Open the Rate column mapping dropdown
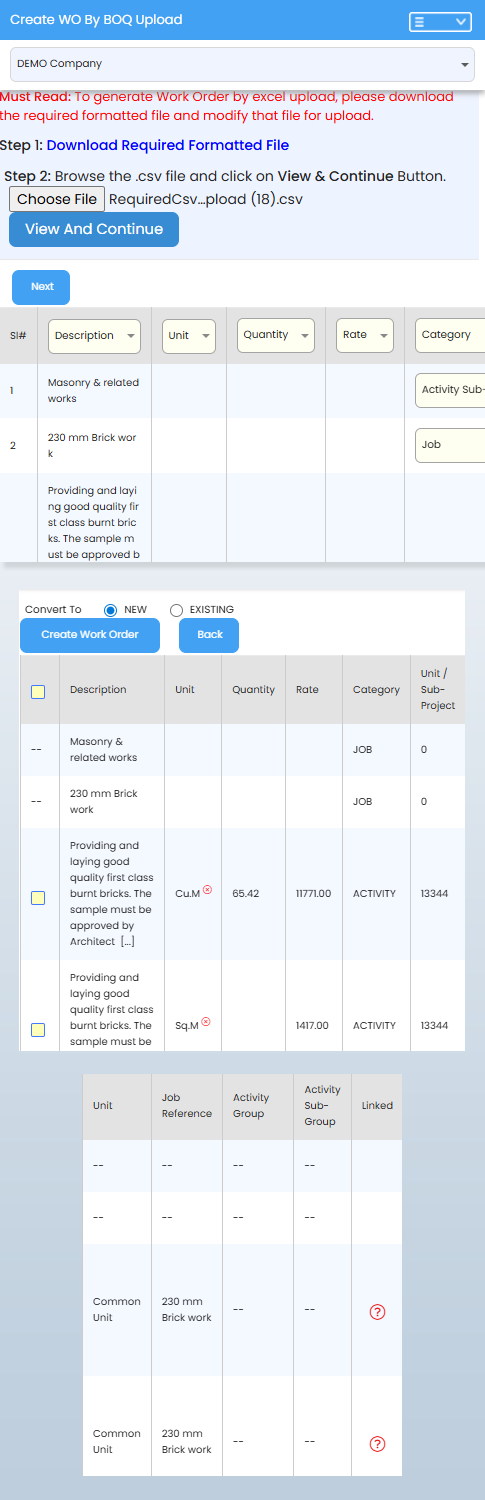The height and width of the screenshot is (1500, 485). 363,335
